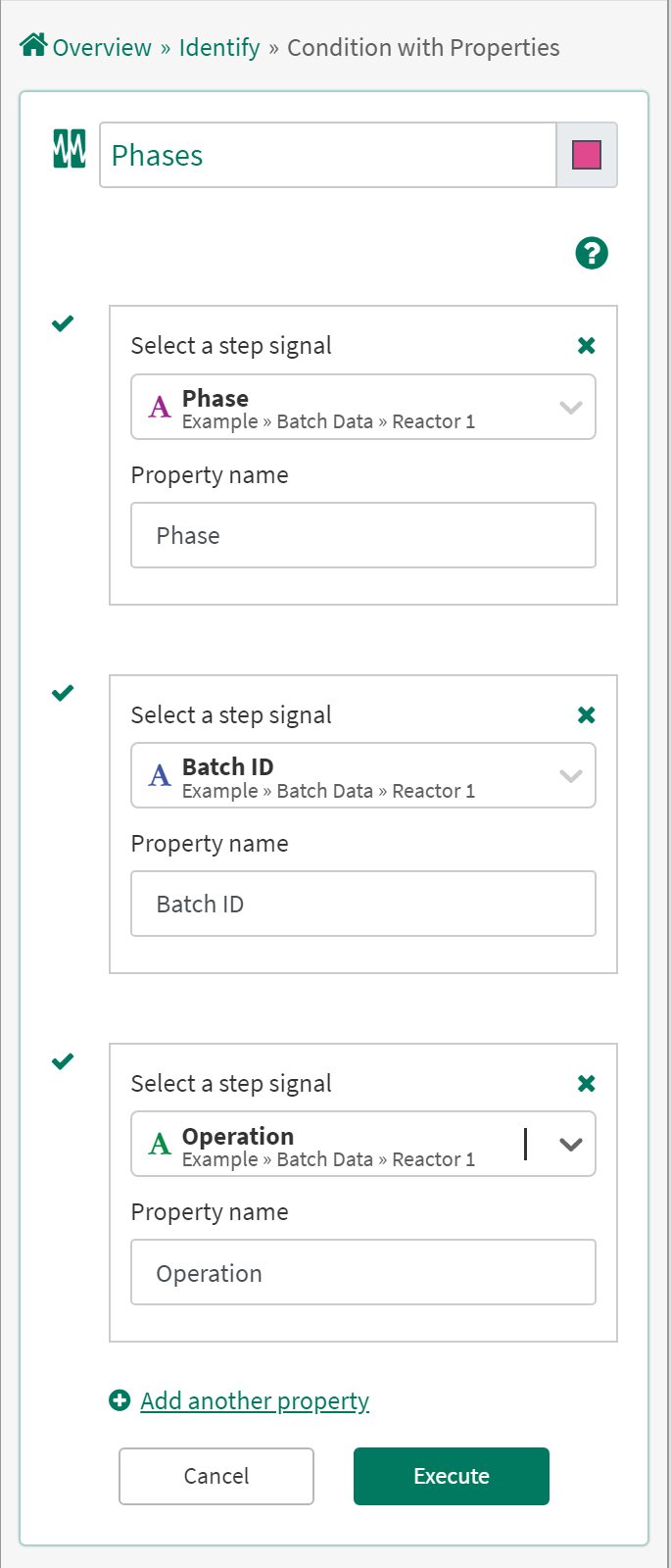This screenshot has width=671, height=1568.
Task: Click the string signal icon for Operation
Action: click(159, 1143)
